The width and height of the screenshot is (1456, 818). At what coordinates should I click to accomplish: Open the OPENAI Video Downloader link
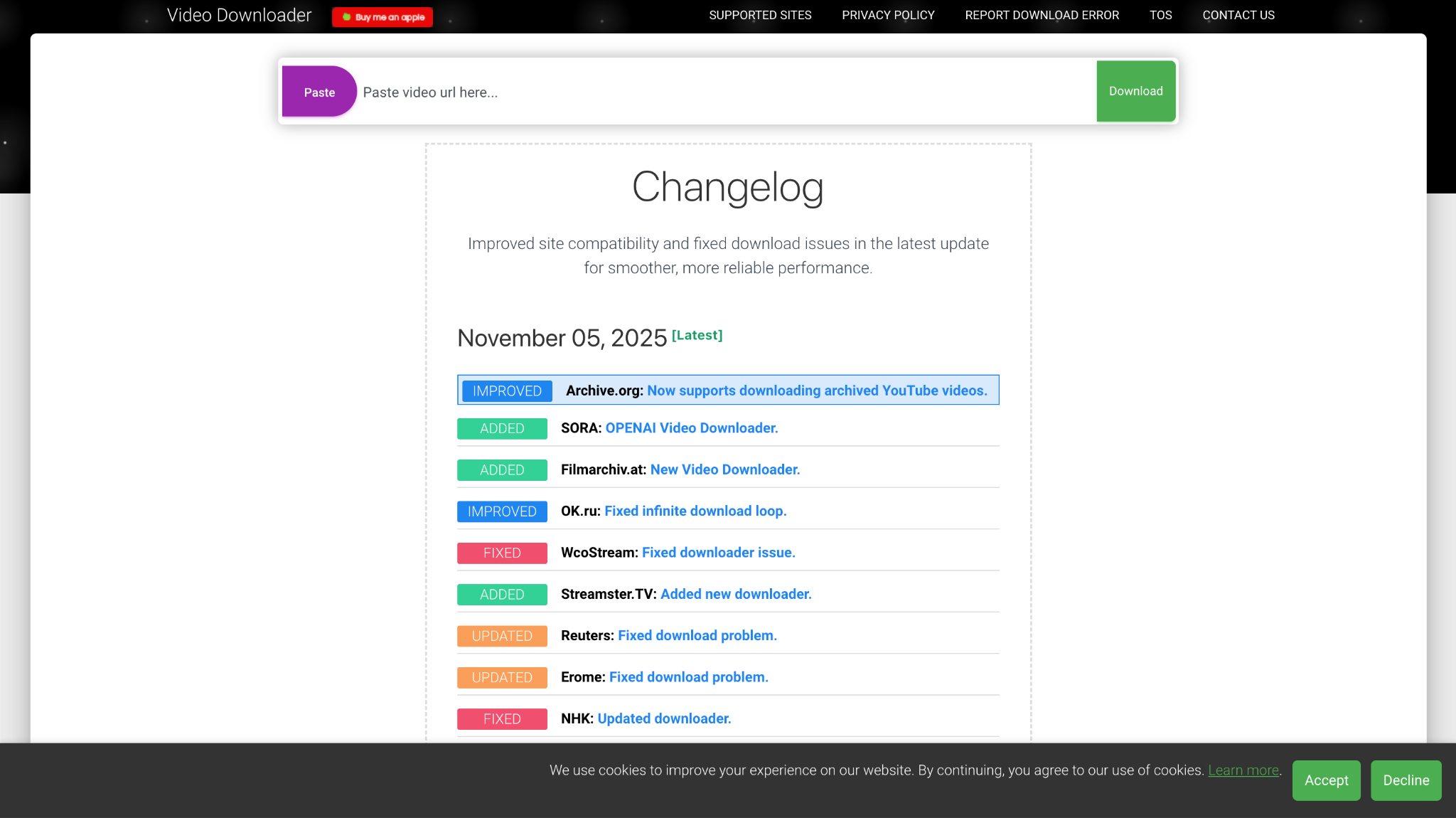pos(691,427)
